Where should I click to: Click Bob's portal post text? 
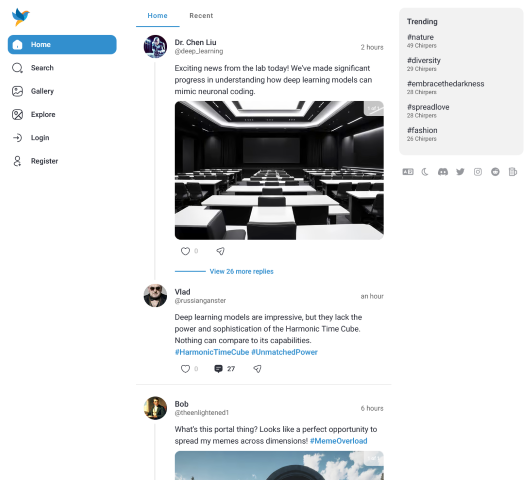click(276, 435)
